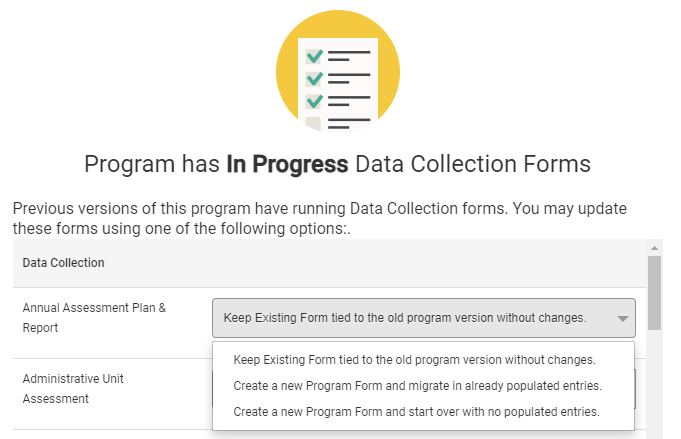
Task: Select 'Keep Existing Form' option in the dropdown list
Action: coord(414,360)
